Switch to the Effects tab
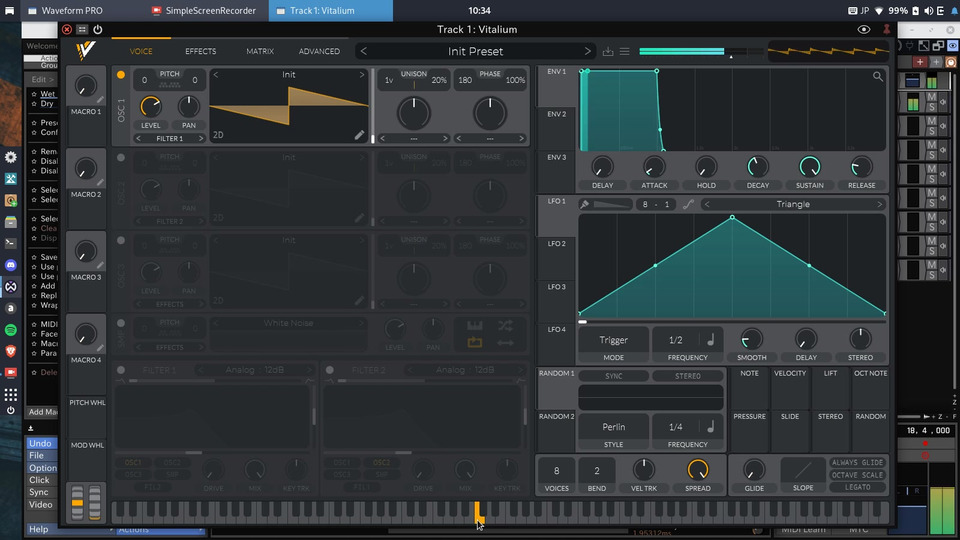 point(200,51)
